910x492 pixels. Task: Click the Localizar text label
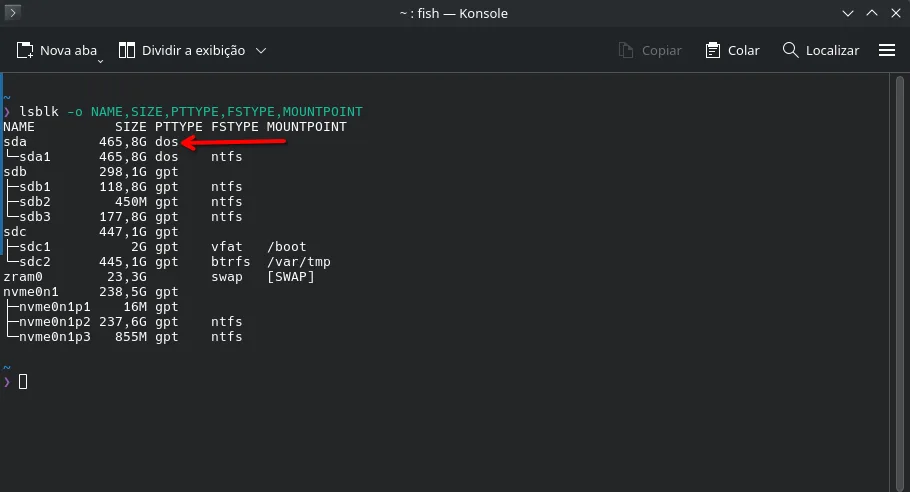[832, 50]
